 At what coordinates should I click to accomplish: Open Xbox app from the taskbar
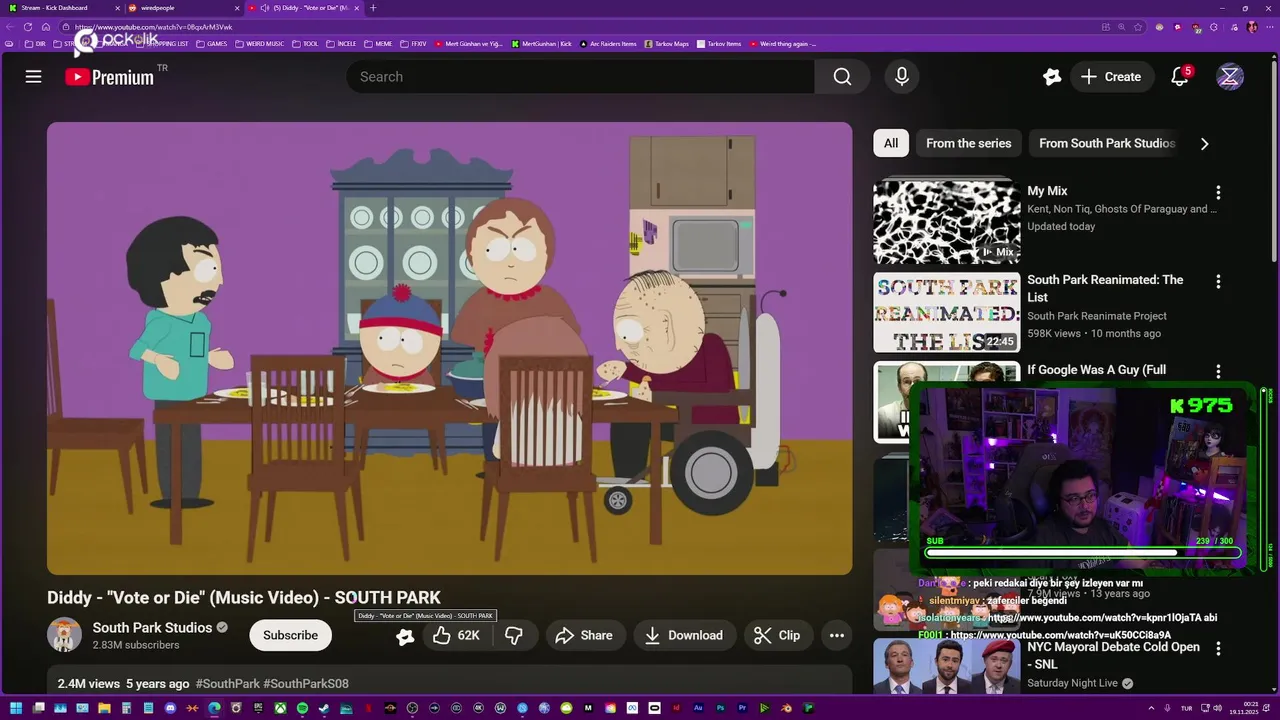(x=280, y=709)
